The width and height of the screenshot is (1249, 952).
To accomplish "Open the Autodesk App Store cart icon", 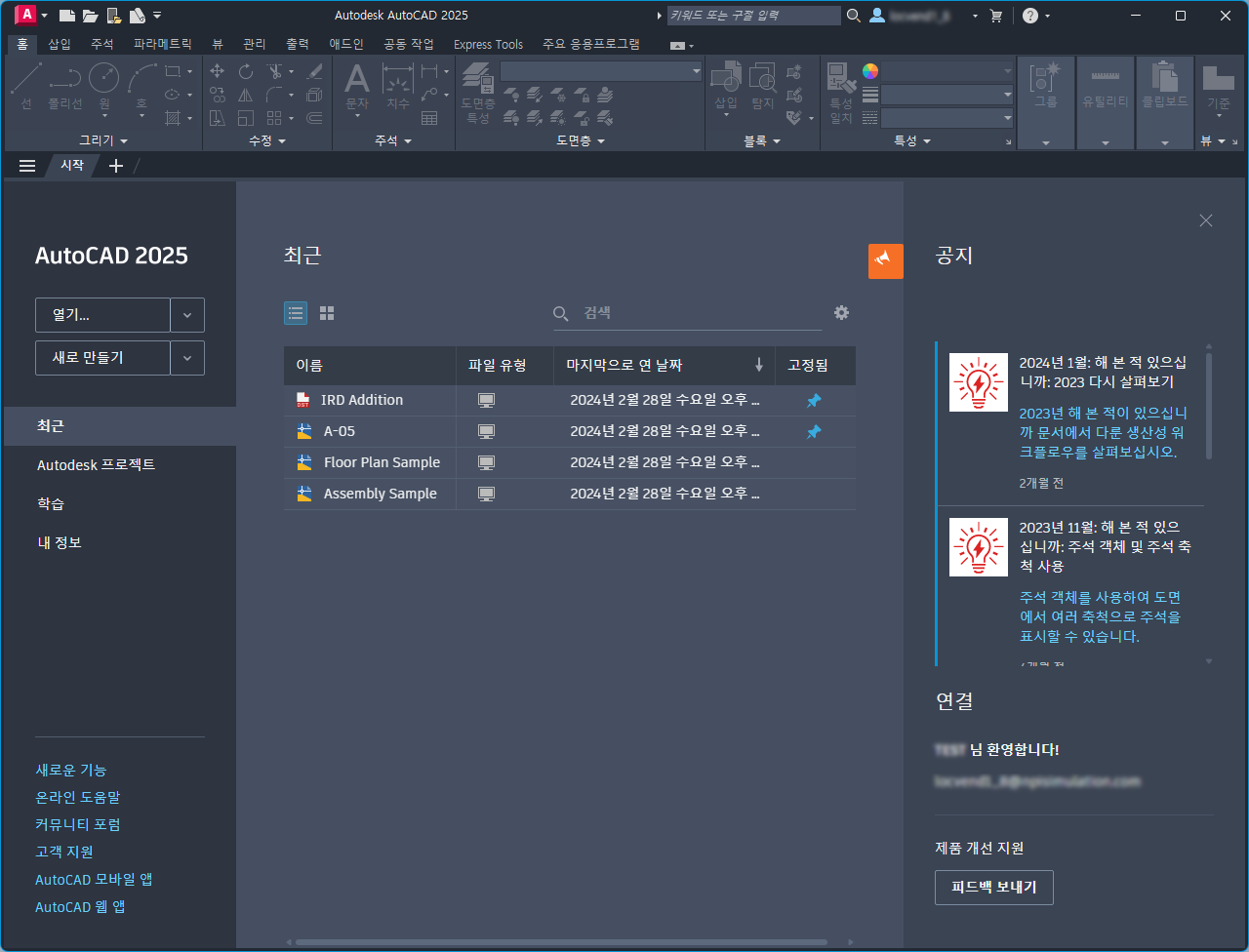I will click(x=996, y=16).
